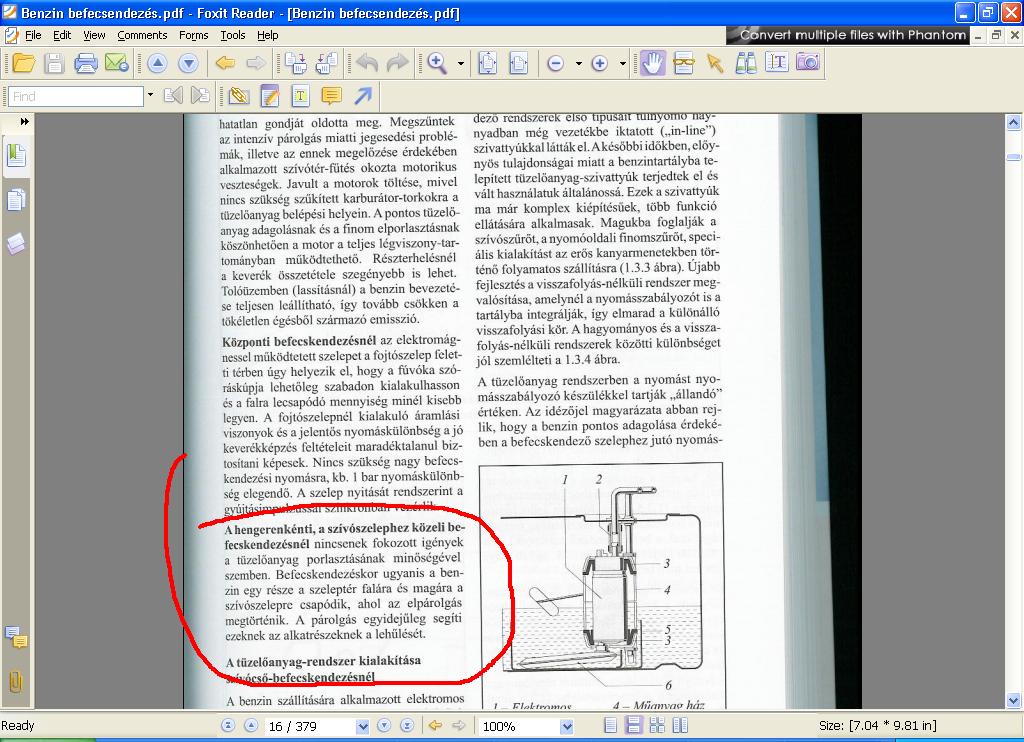Open the Comments side panel icon
Image resolution: width=1024 pixels, height=742 pixels.
tap(16, 637)
